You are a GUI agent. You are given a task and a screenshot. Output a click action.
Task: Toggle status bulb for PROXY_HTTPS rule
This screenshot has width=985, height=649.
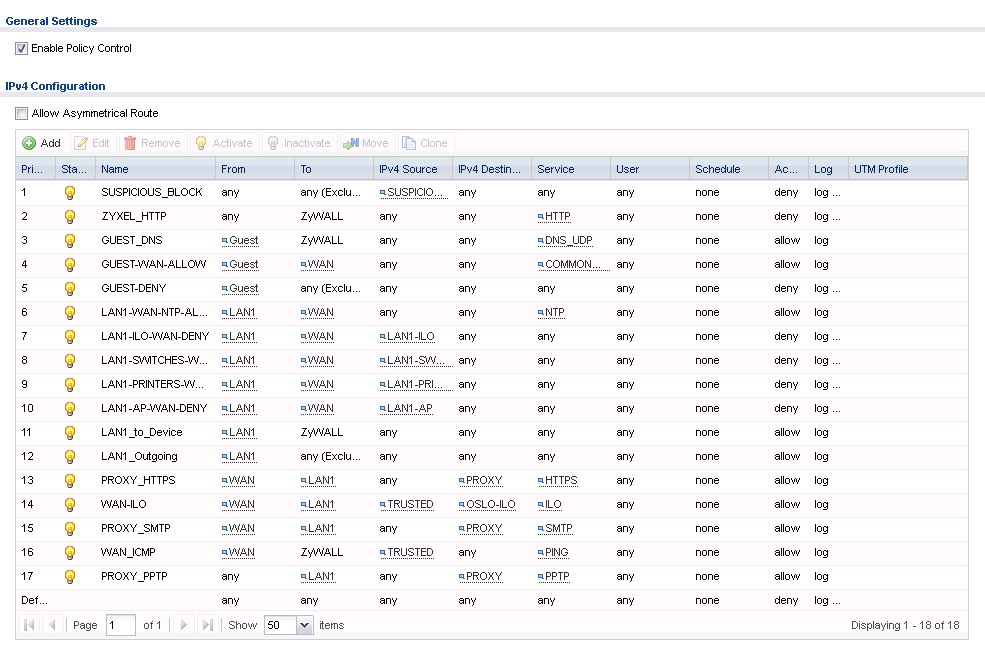[70, 480]
